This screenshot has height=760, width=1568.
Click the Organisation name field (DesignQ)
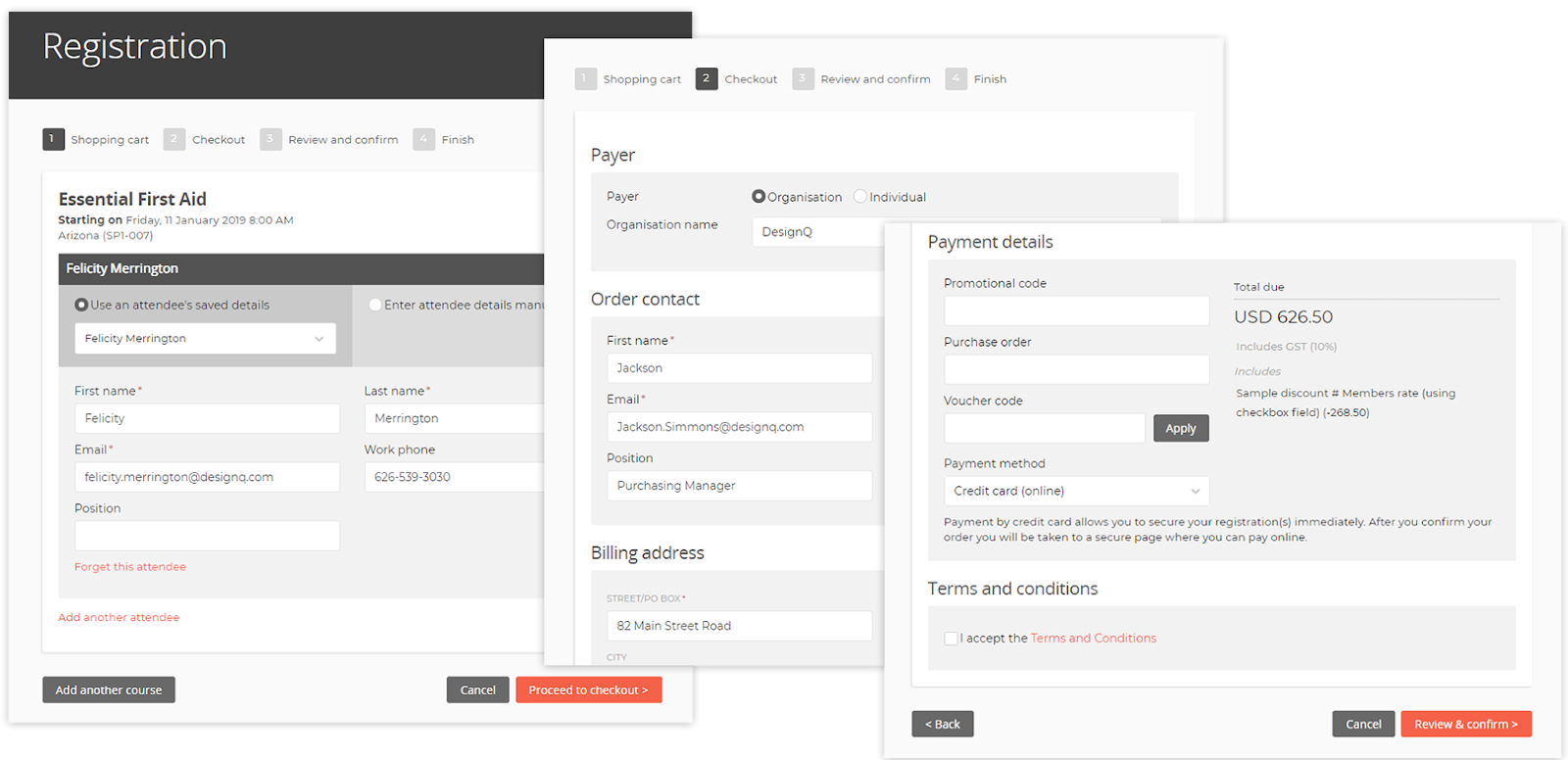coord(818,232)
